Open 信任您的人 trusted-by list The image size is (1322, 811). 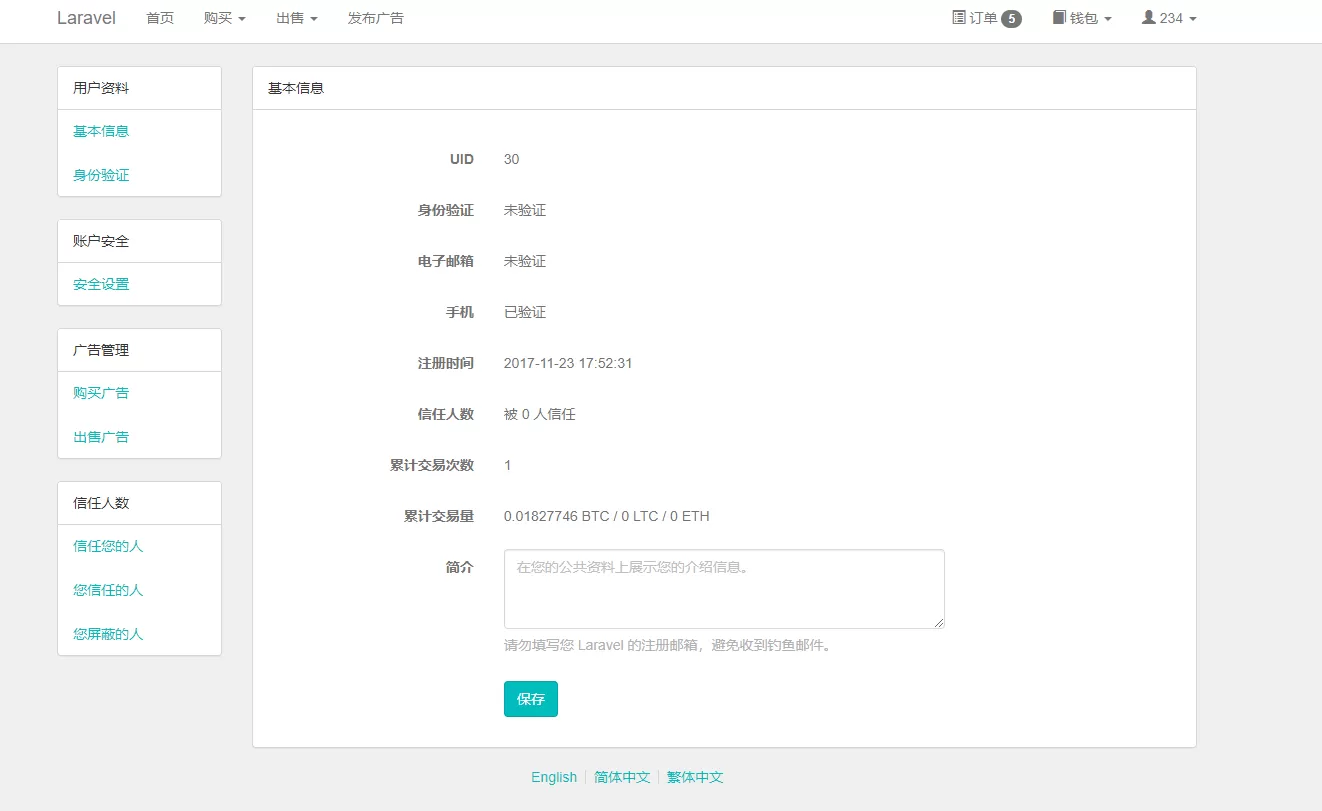107,545
